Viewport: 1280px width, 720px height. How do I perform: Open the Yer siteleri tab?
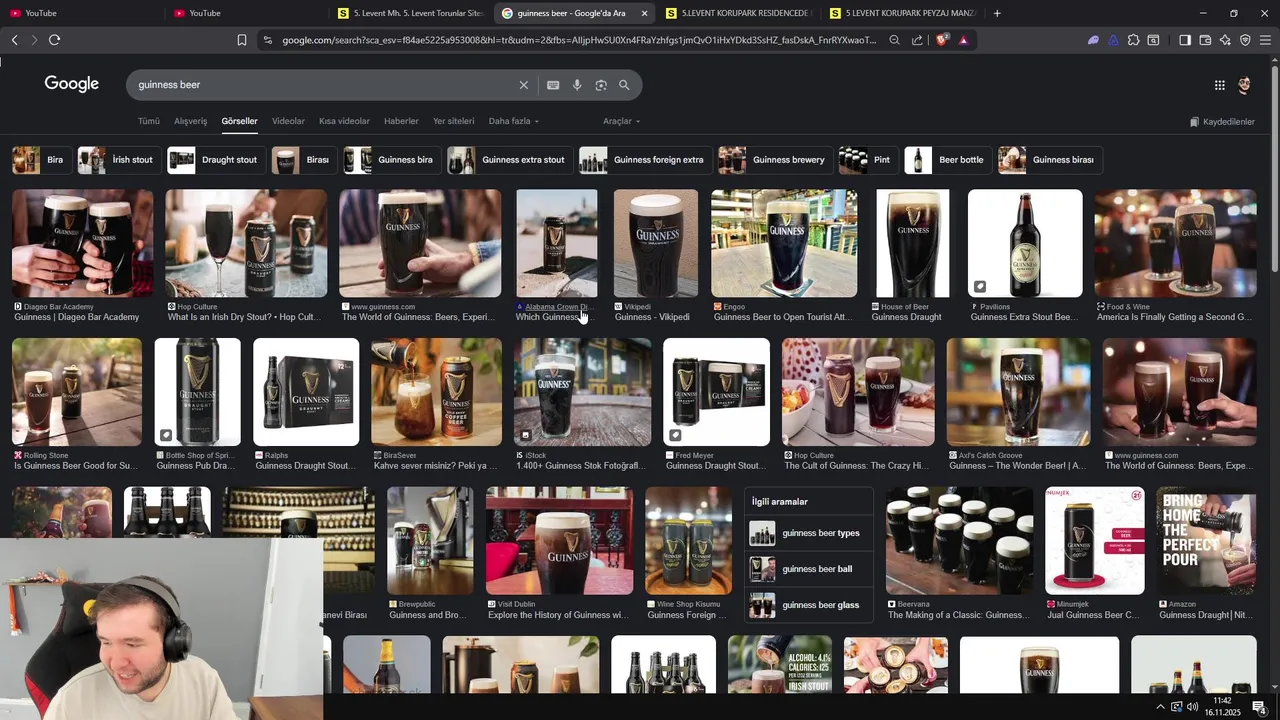coord(453,121)
